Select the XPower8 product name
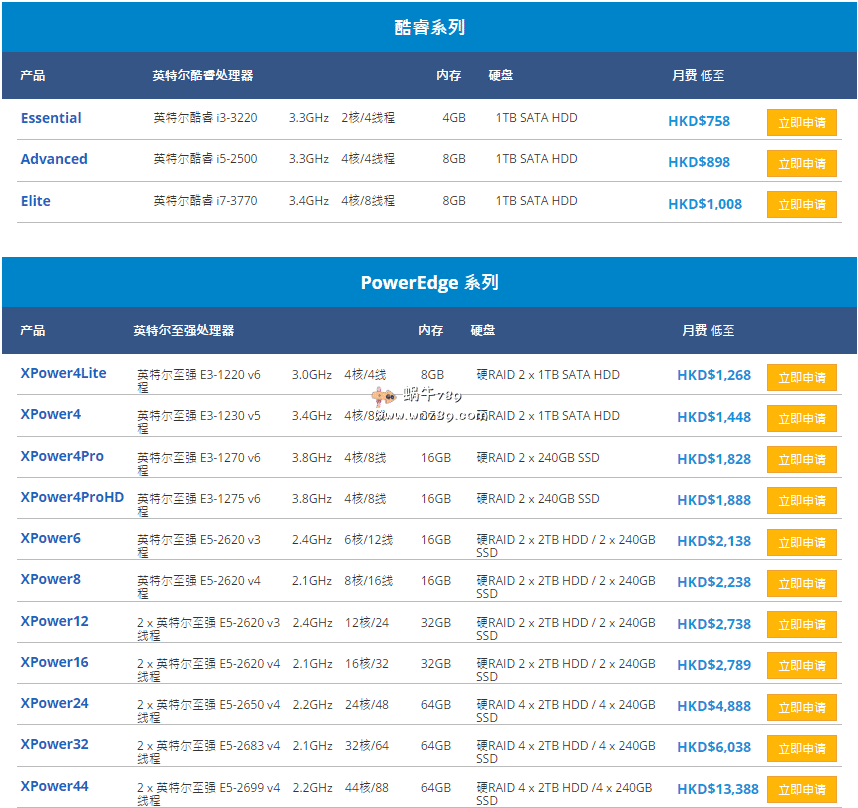 click(x=51, y=579)
